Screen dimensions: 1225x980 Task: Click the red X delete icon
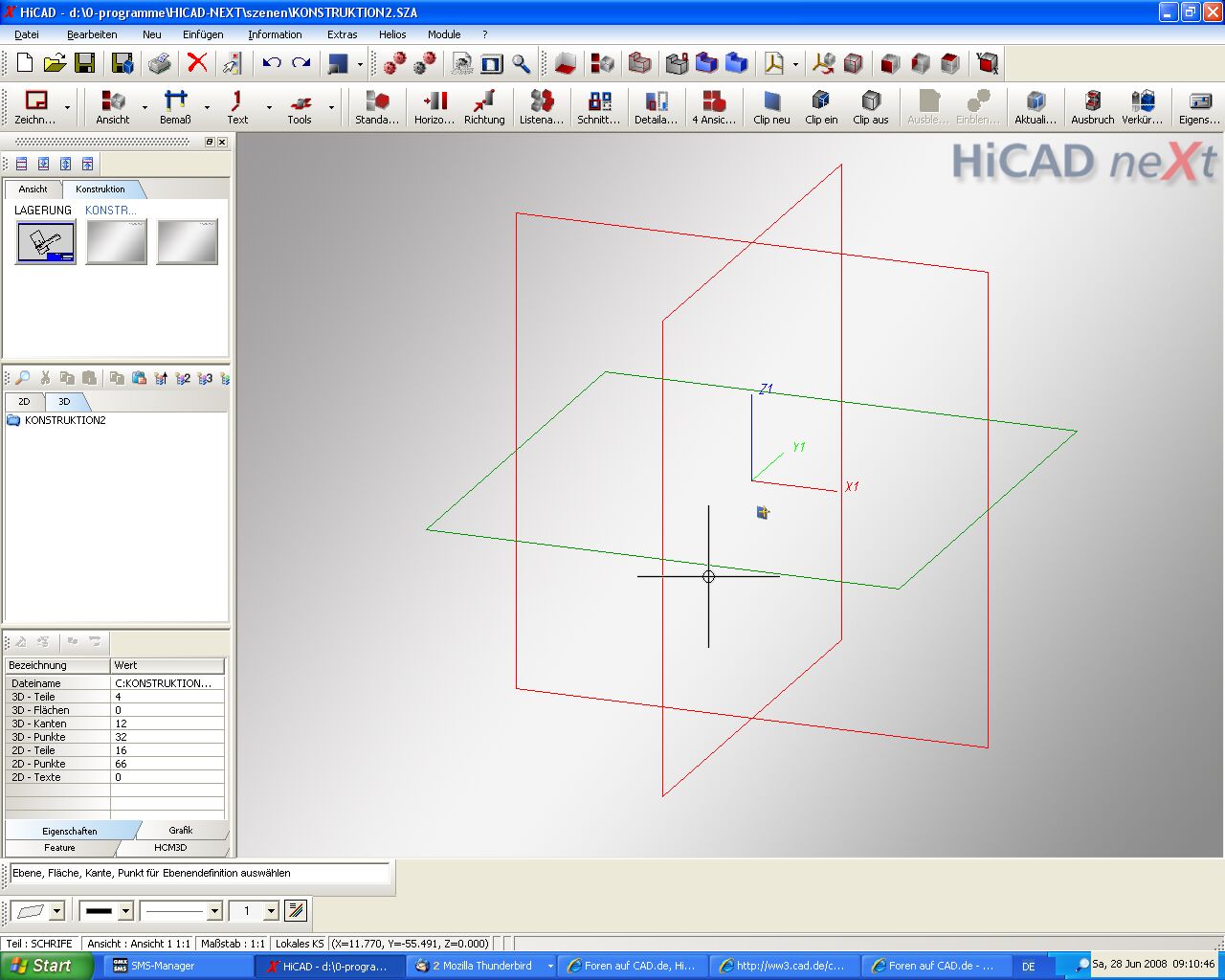tap(197, 63)
